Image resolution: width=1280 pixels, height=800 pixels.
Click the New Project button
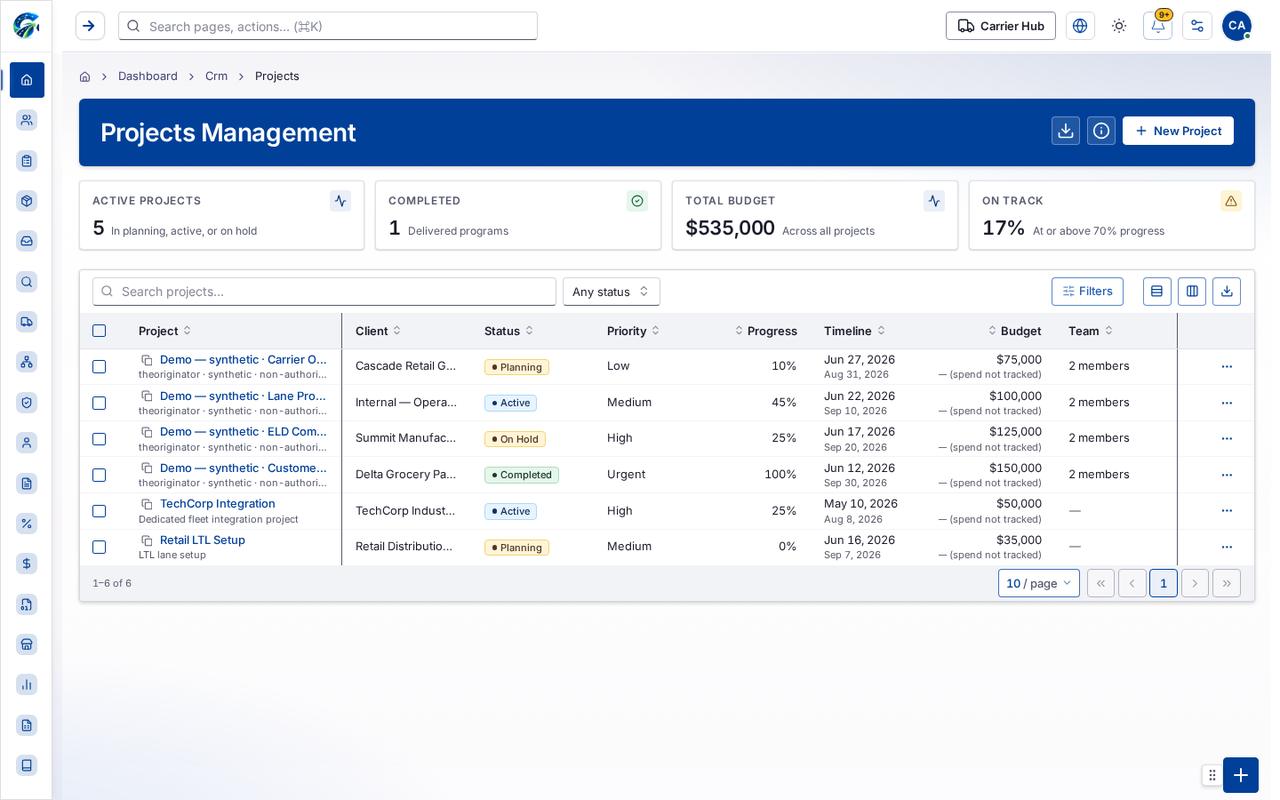point(1178,131)
